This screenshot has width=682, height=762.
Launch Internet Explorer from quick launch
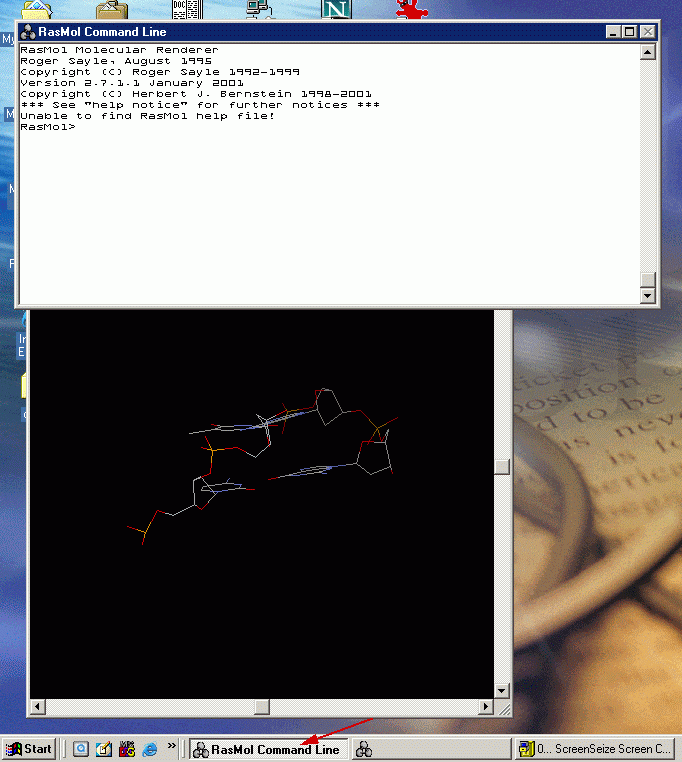pos(150,749)
